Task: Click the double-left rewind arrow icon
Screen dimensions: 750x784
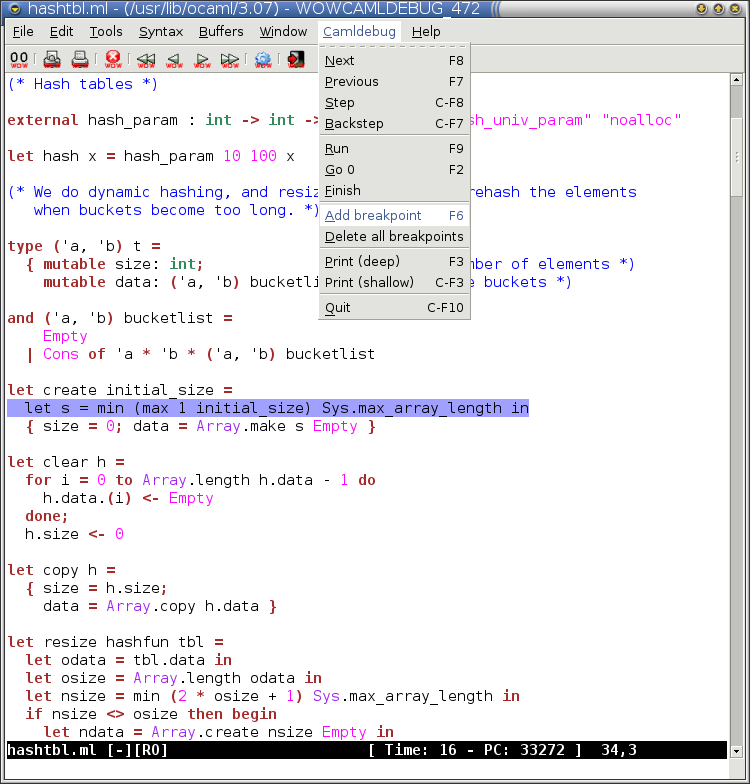Action: click(x=146, y=59)
